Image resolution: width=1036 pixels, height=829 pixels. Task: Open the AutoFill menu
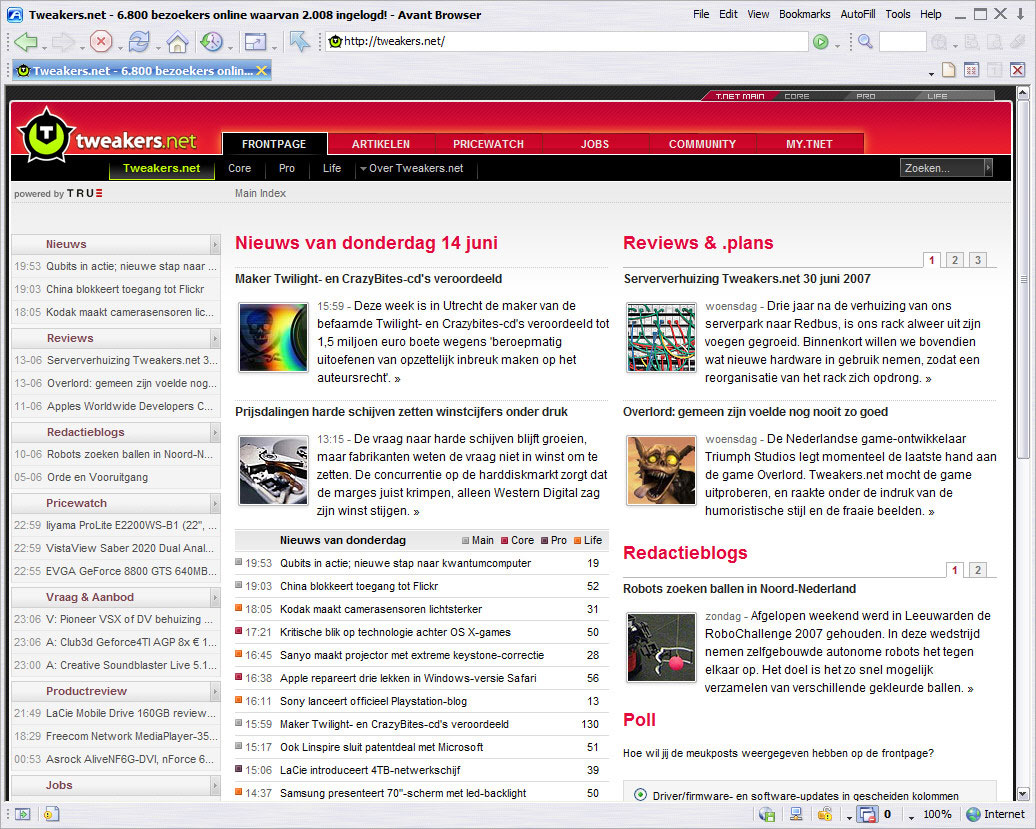pyautogui.click(x=858, y=14)
